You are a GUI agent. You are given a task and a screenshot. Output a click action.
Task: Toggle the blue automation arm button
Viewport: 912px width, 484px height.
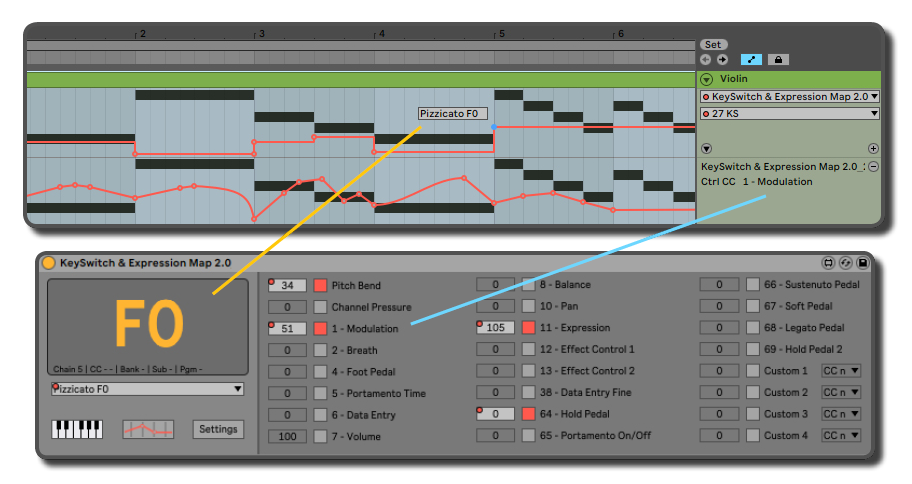click(x=751, y=59)
